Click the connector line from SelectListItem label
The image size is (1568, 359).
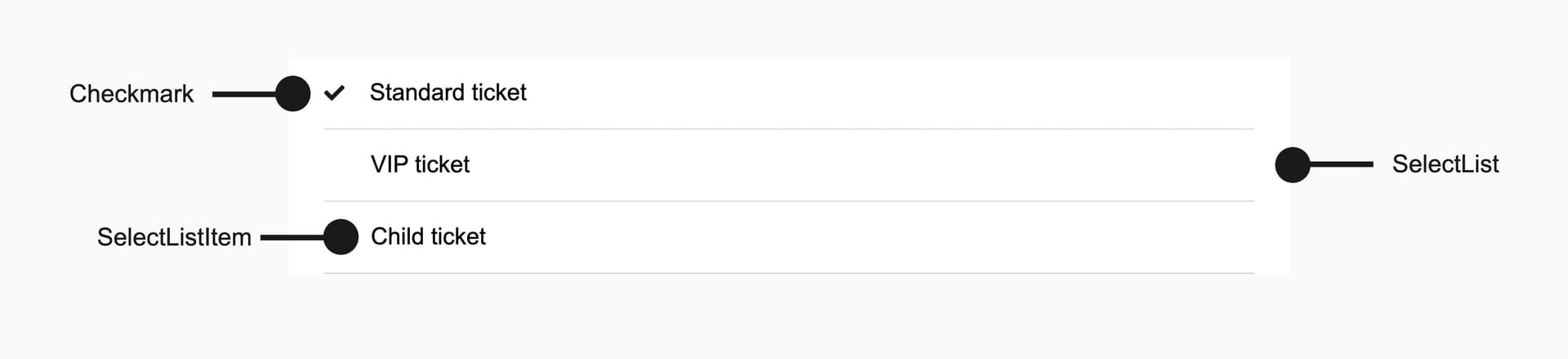(x=292, y=238)
